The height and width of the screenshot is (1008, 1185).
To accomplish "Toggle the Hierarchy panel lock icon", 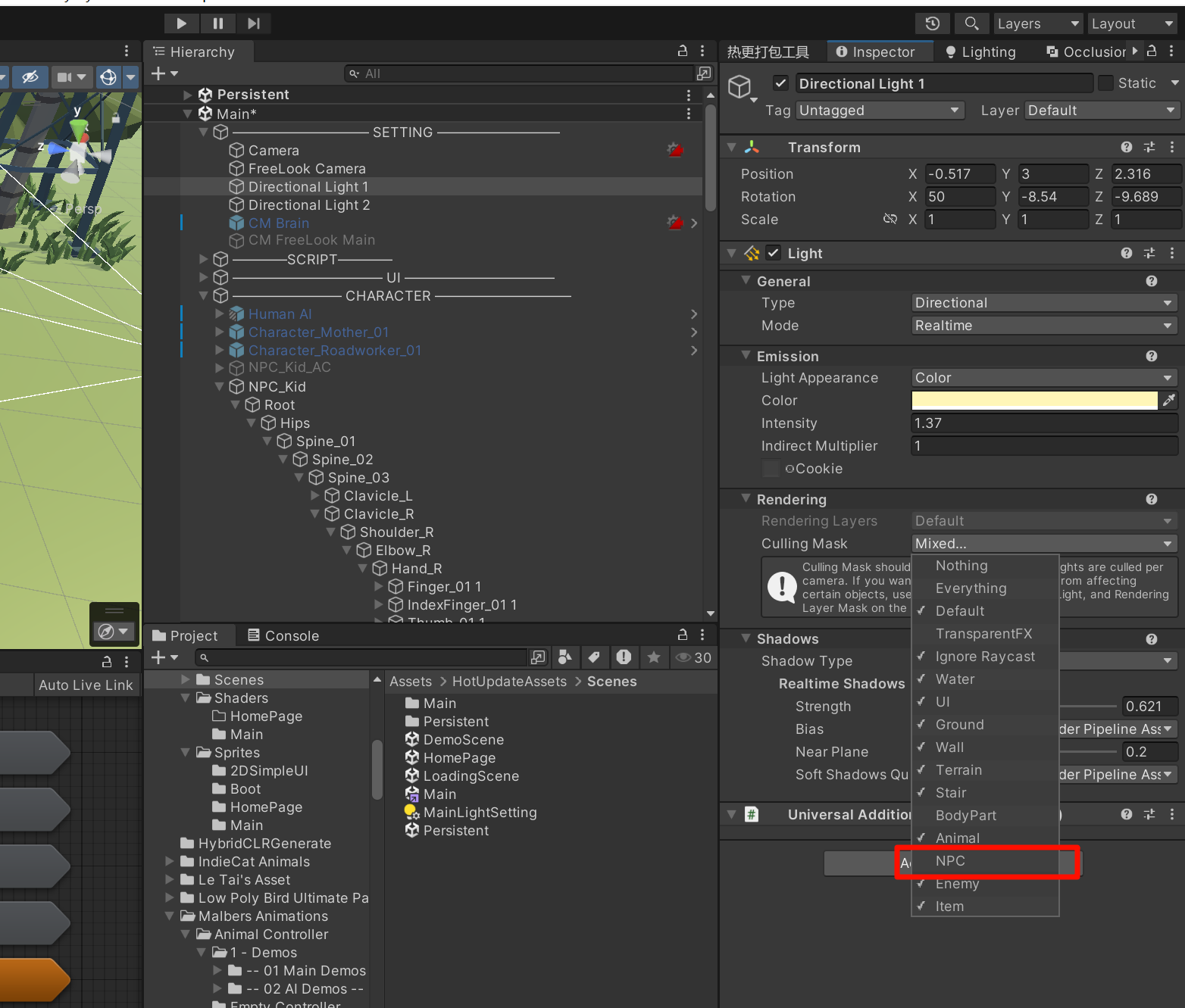I will point(683,51).
